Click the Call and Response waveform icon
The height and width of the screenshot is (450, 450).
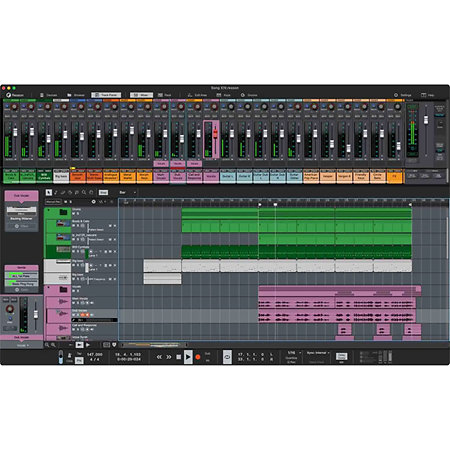click(x=62, y=328)
